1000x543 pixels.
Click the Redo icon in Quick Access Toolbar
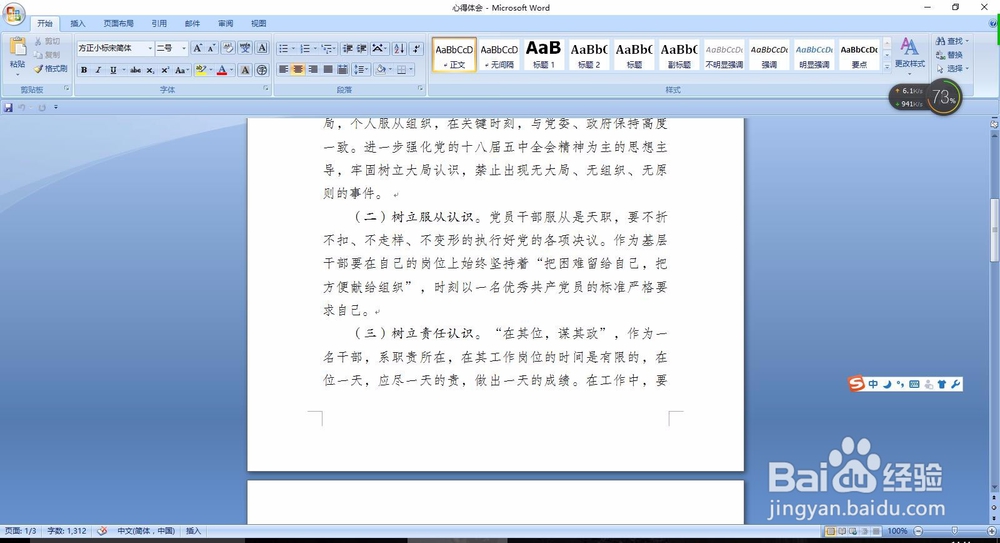click(42, 107)
